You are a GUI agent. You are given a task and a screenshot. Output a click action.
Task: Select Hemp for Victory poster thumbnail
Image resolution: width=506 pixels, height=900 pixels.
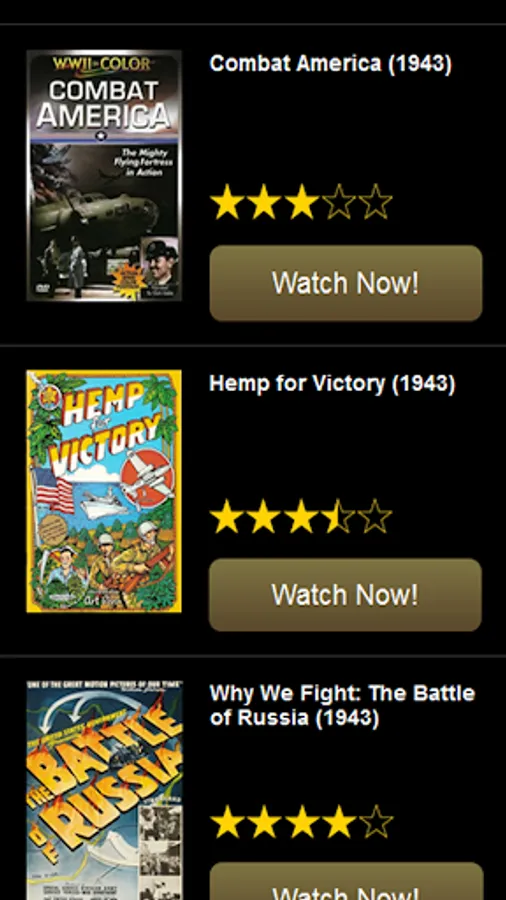[104, 491]
